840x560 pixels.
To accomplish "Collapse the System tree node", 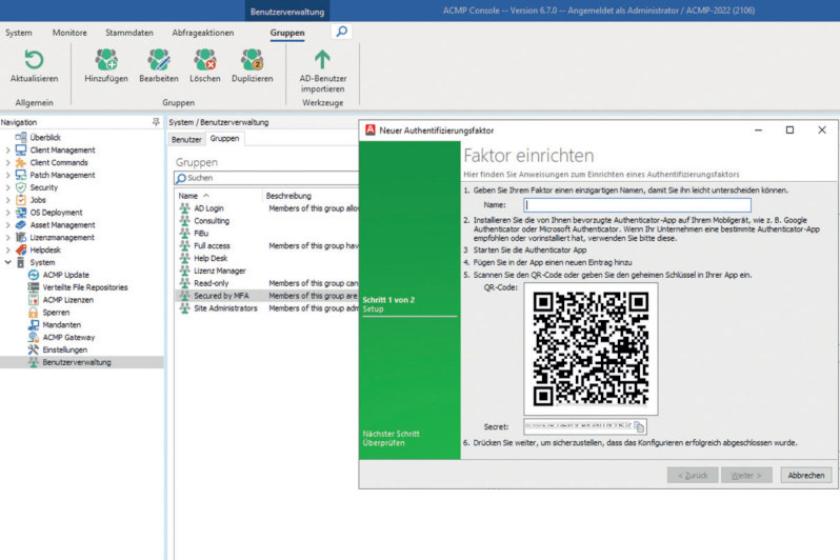I will tap(8, 262).
